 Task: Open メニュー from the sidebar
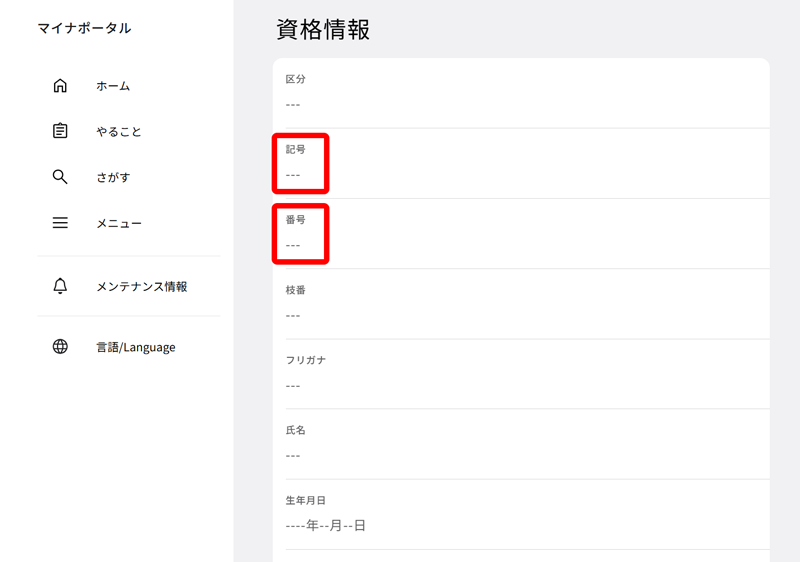click(x=119, y=224)
